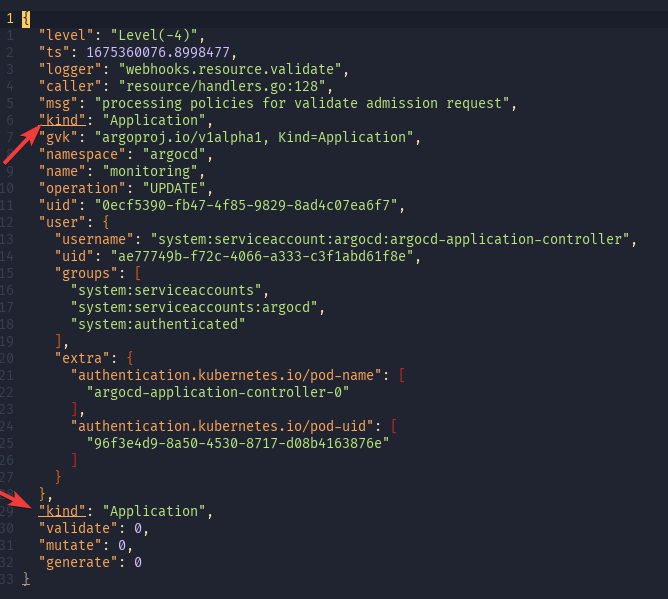Screen dimensions: 668x599
Task: Click the 0 value after "mutate"
Action: click(122, 545)
